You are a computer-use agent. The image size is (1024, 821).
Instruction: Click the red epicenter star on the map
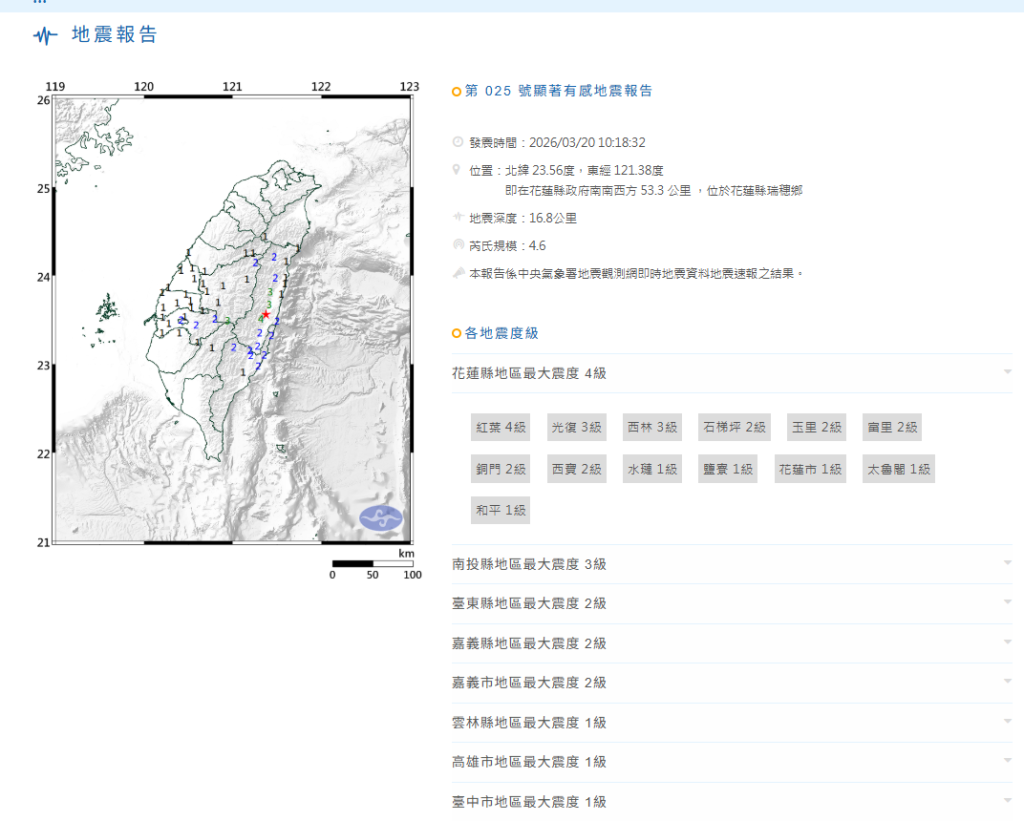click(x=264, y=313)
